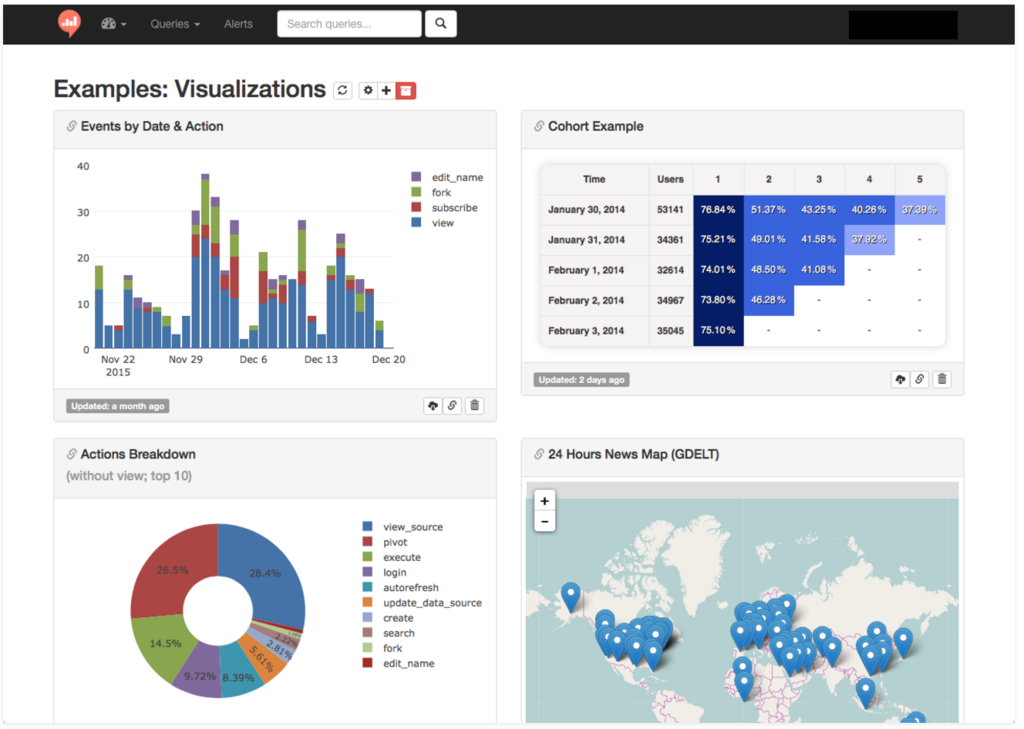Select the 37.92% cohort cell
Viewport: 1024px width, 729px height.
click(869, 240)
